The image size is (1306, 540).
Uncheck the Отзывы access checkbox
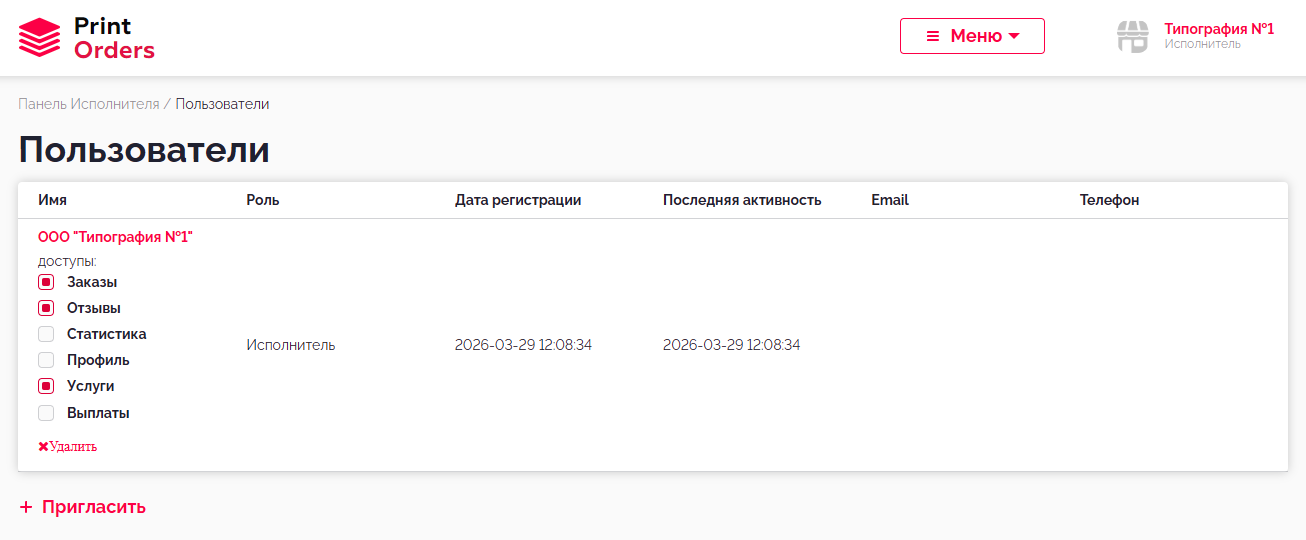tap(46, 308)
